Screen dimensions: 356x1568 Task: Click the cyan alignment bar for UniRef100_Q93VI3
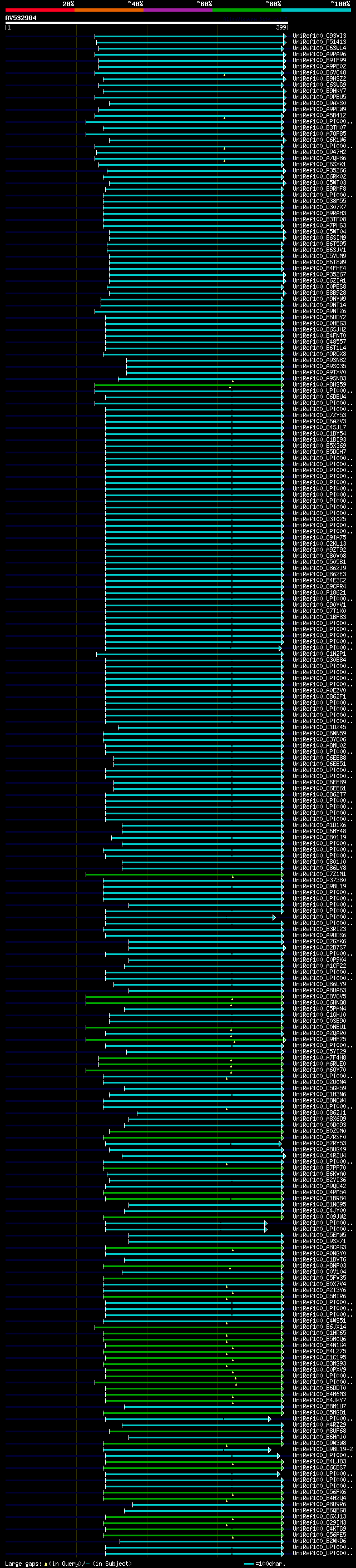pos(189,36)
